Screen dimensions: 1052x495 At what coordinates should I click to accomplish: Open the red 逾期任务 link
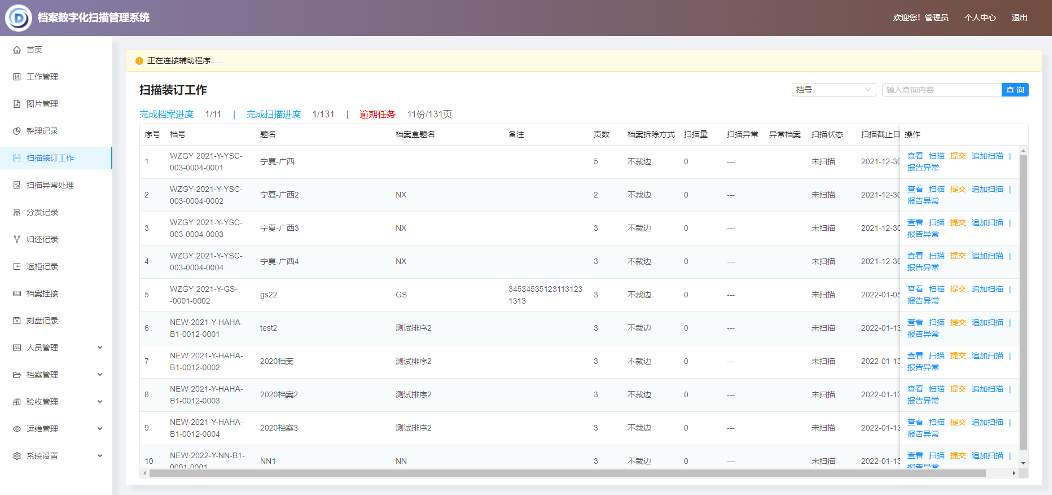377,114
